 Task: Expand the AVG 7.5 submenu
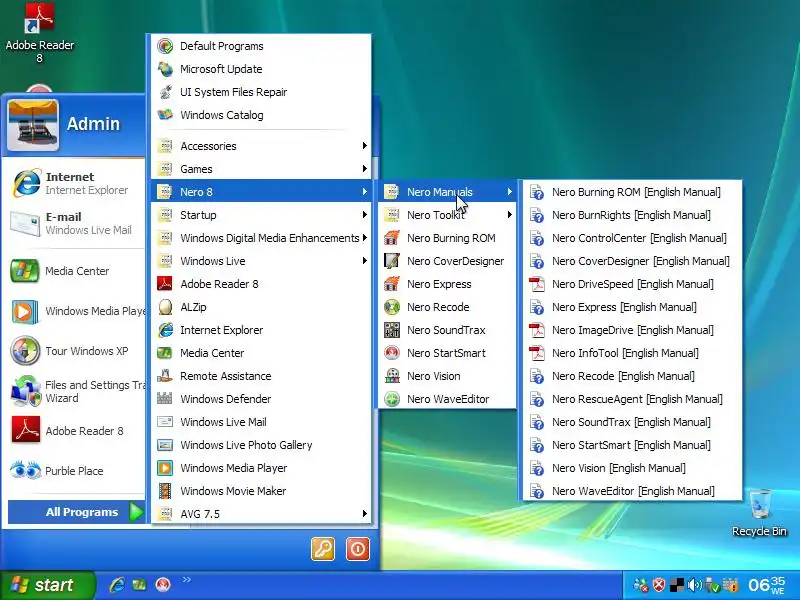point(262,513)
